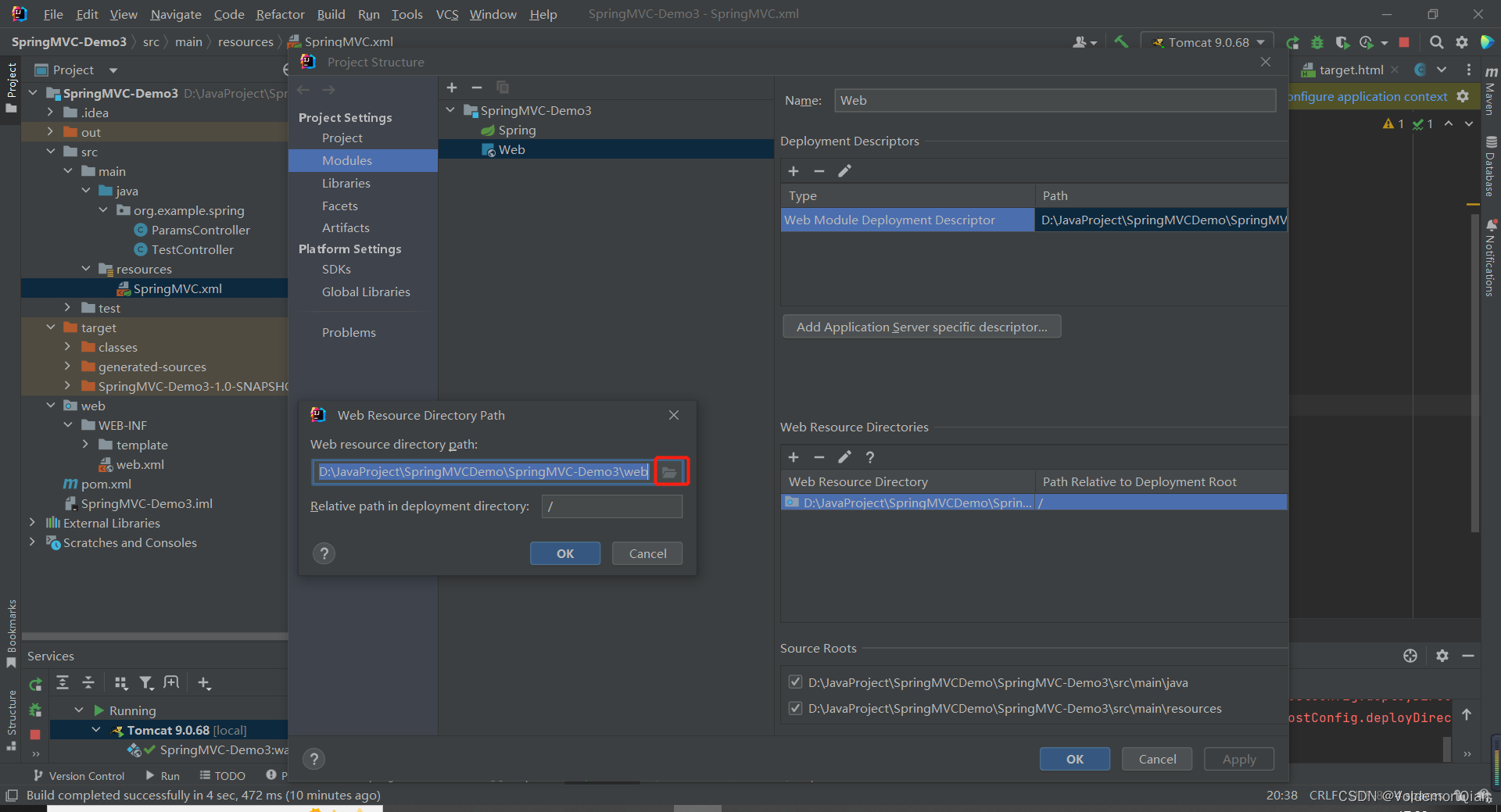Edit the deployment descriptor with pencil icon
Viewport: 1501px width, 812px height.
[845, 171]
